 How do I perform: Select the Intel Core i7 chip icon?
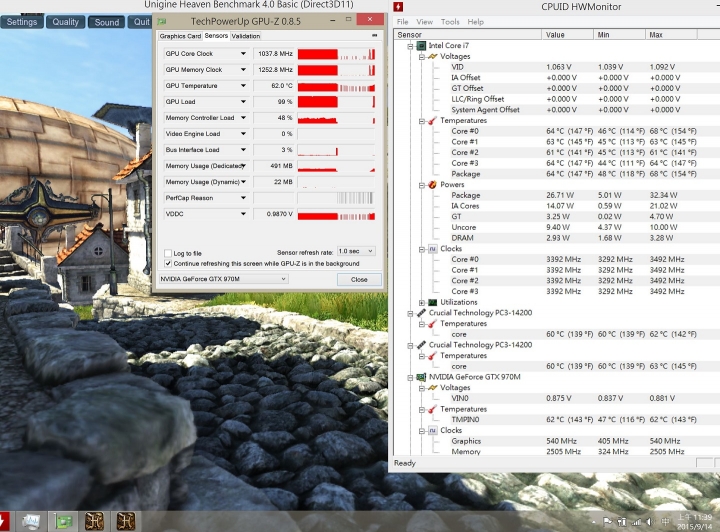[421, 45]
